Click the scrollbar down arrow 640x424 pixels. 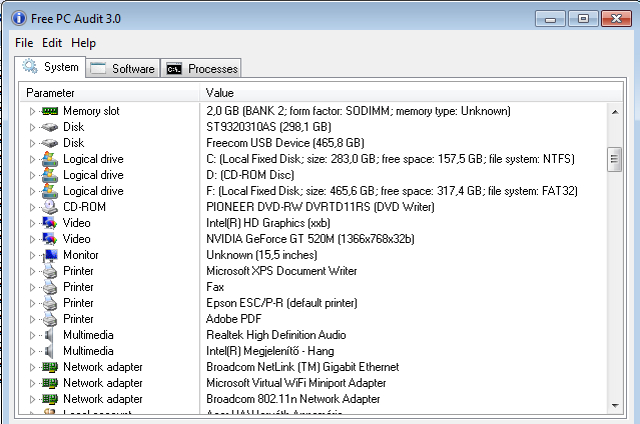[x=615, y=406]
